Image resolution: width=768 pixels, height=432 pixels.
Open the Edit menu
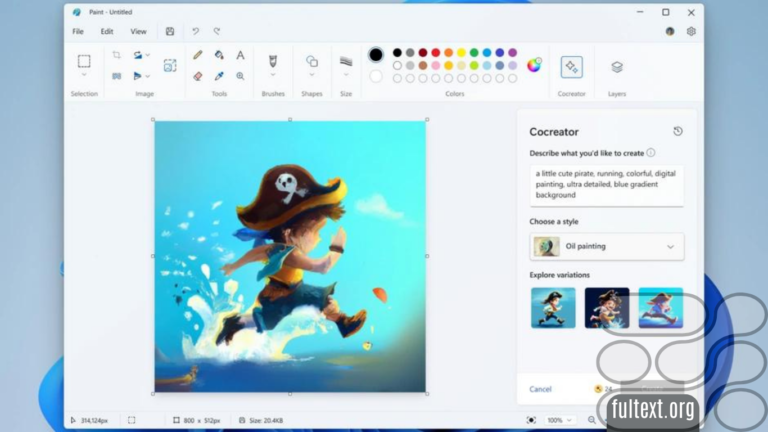pyautogui.click(x=107, y=31)
